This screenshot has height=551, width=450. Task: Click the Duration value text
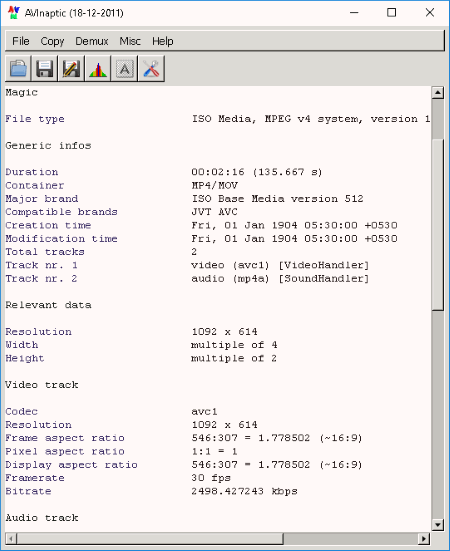tap(256, 172)
